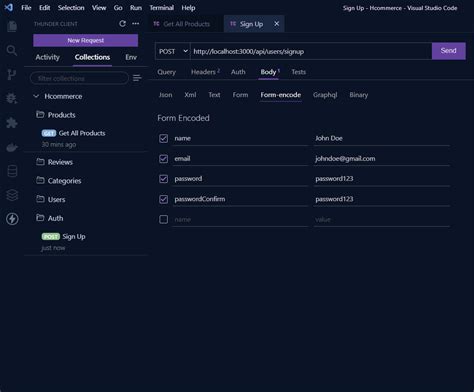The image size is (474, 392).
Task: Focus the filter collections search box
Action: [79, 78]
